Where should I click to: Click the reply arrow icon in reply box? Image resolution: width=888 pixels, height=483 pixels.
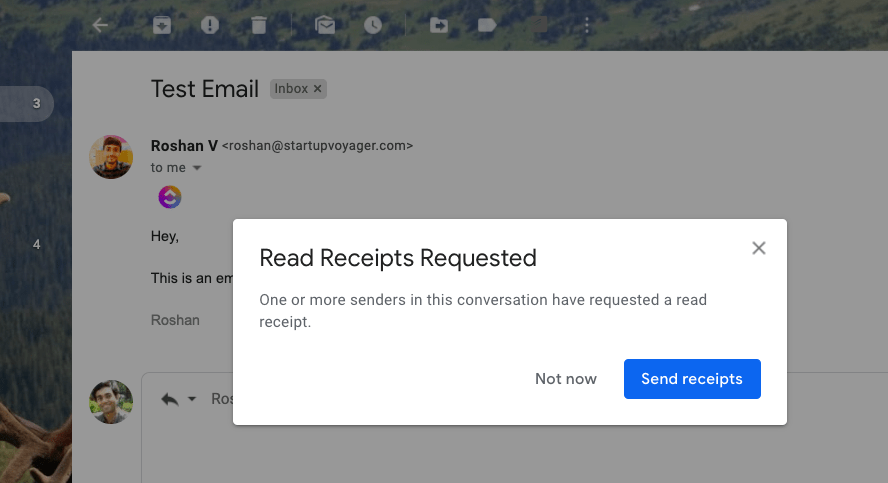[x=170, y=399]
